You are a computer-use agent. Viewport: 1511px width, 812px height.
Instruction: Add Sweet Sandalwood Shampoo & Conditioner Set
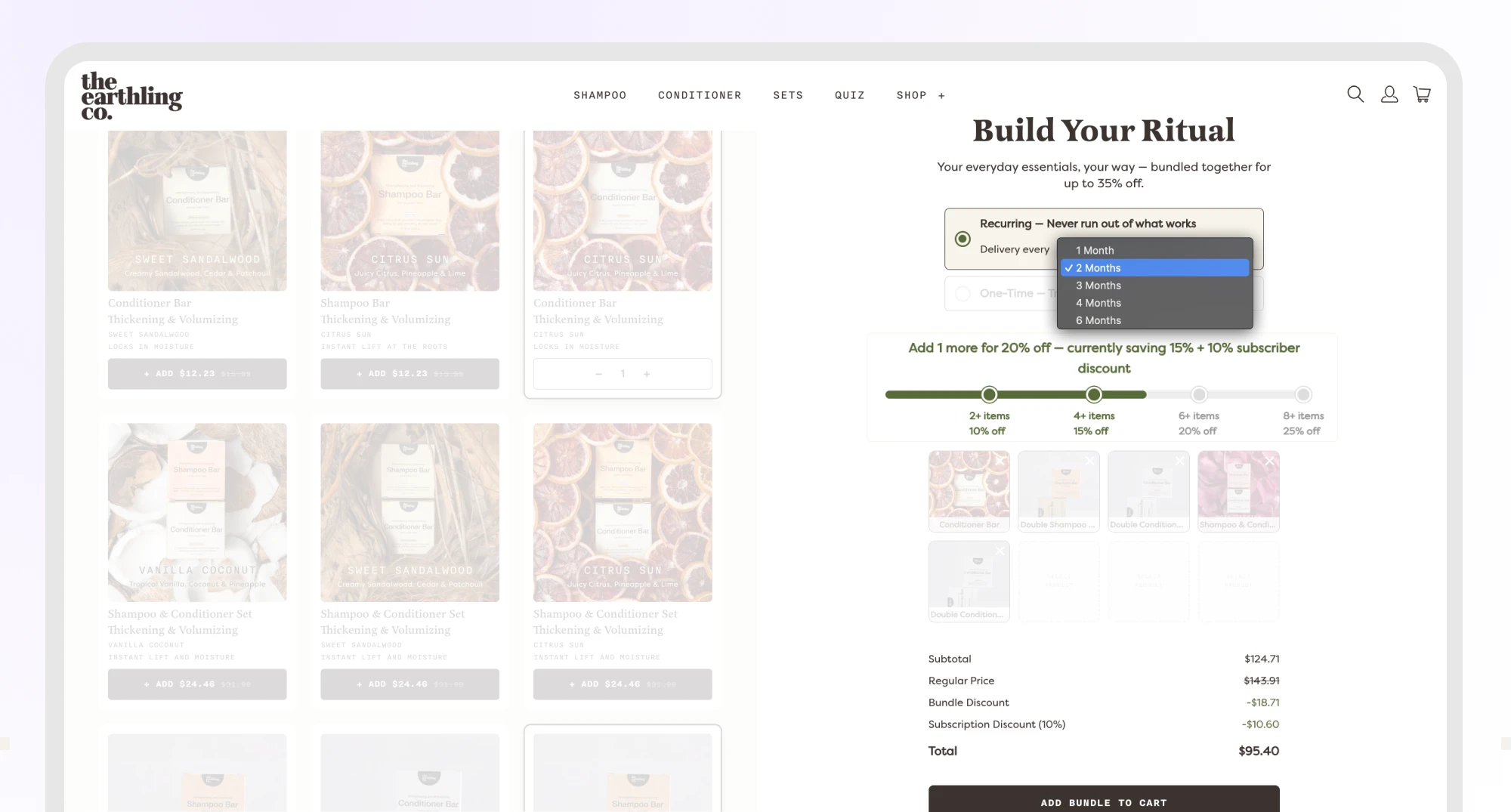coord(409,684)
